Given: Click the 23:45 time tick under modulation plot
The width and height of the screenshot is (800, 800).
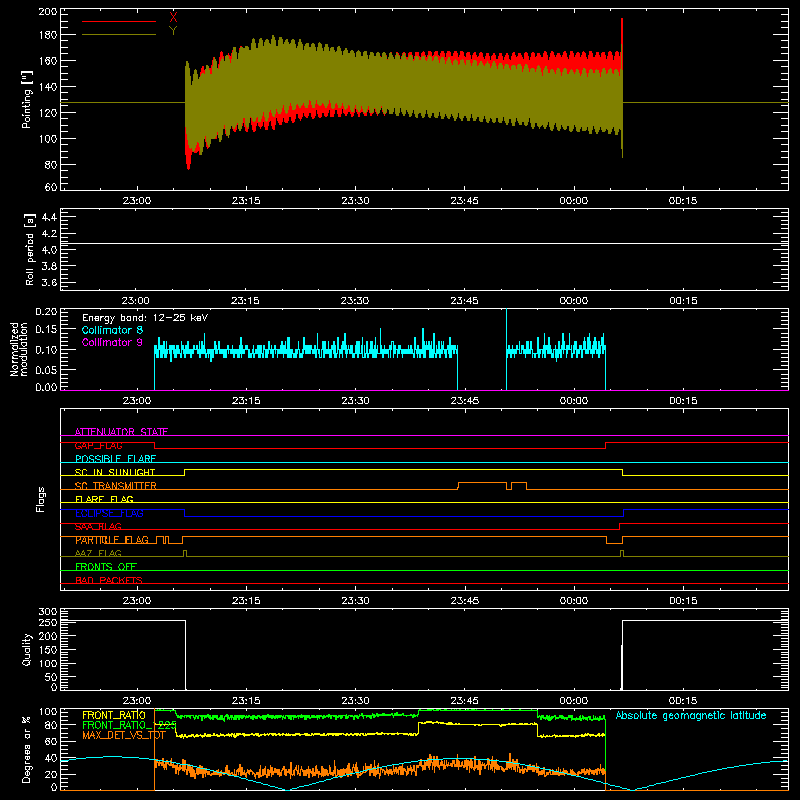Looking at the screenshot, I should click(464, 401).
